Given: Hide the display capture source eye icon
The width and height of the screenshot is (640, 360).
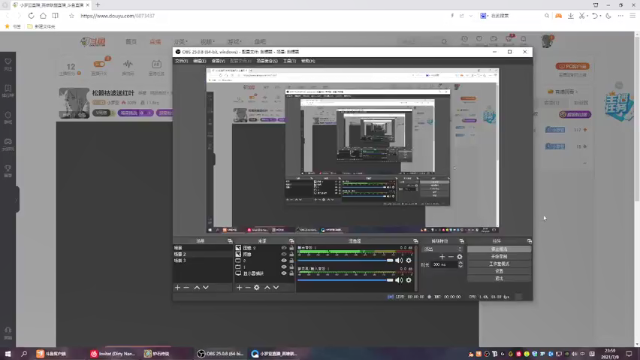Looking at the screenshot, I should click(284, 273).
